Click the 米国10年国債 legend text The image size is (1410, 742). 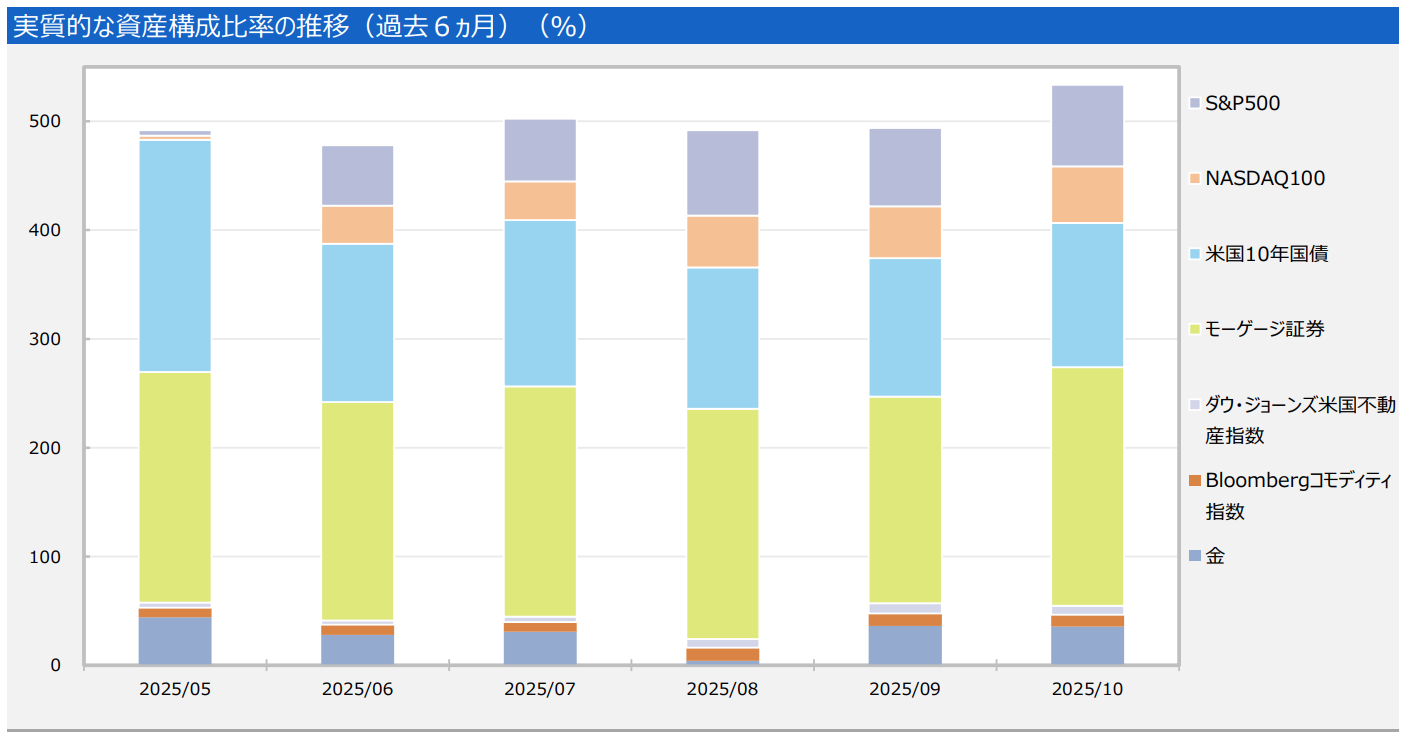coord(1265,255)
